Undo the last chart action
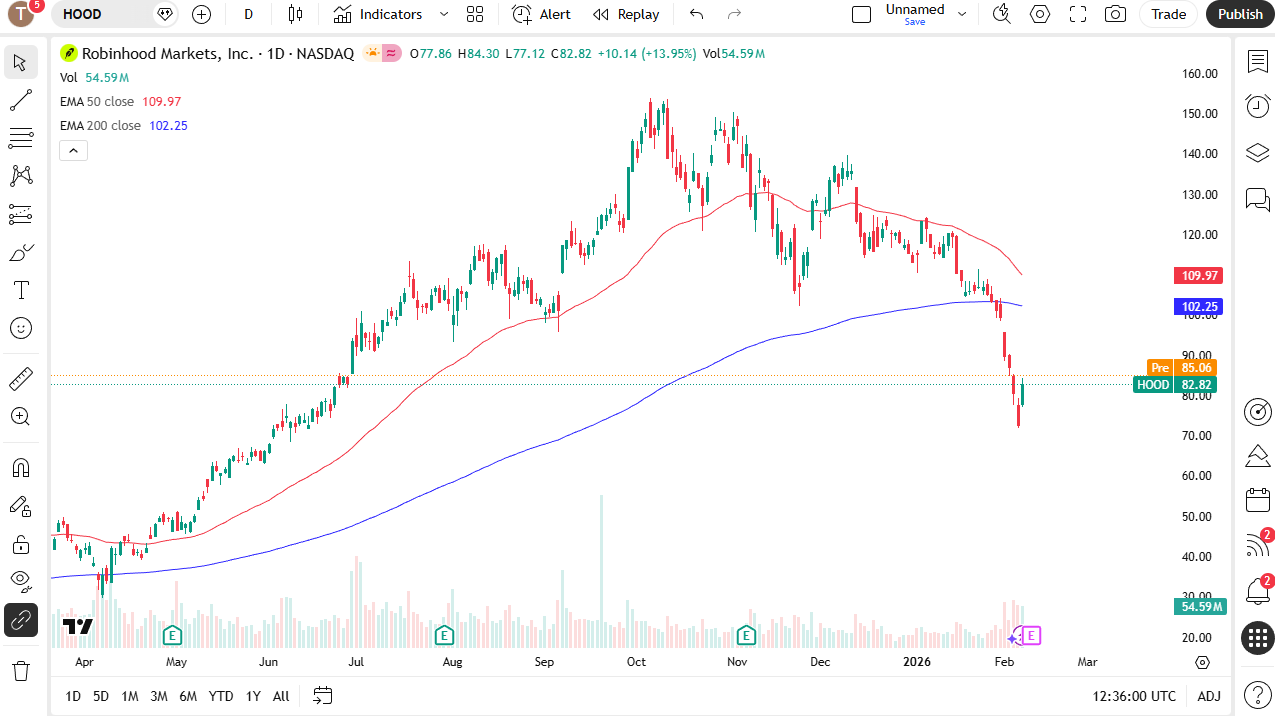Image resolution: width=1275 pixels, height=716 pixels. [697, 14]
